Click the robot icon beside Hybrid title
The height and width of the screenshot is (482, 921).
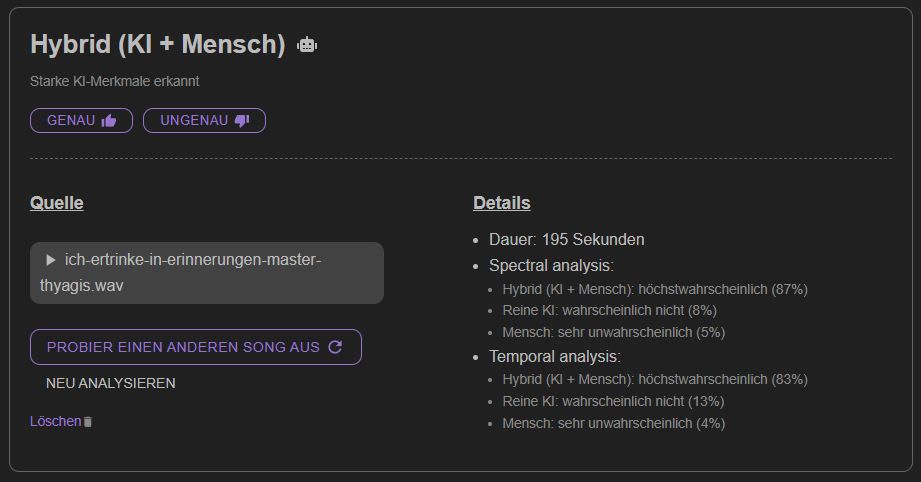pos(307,45)
